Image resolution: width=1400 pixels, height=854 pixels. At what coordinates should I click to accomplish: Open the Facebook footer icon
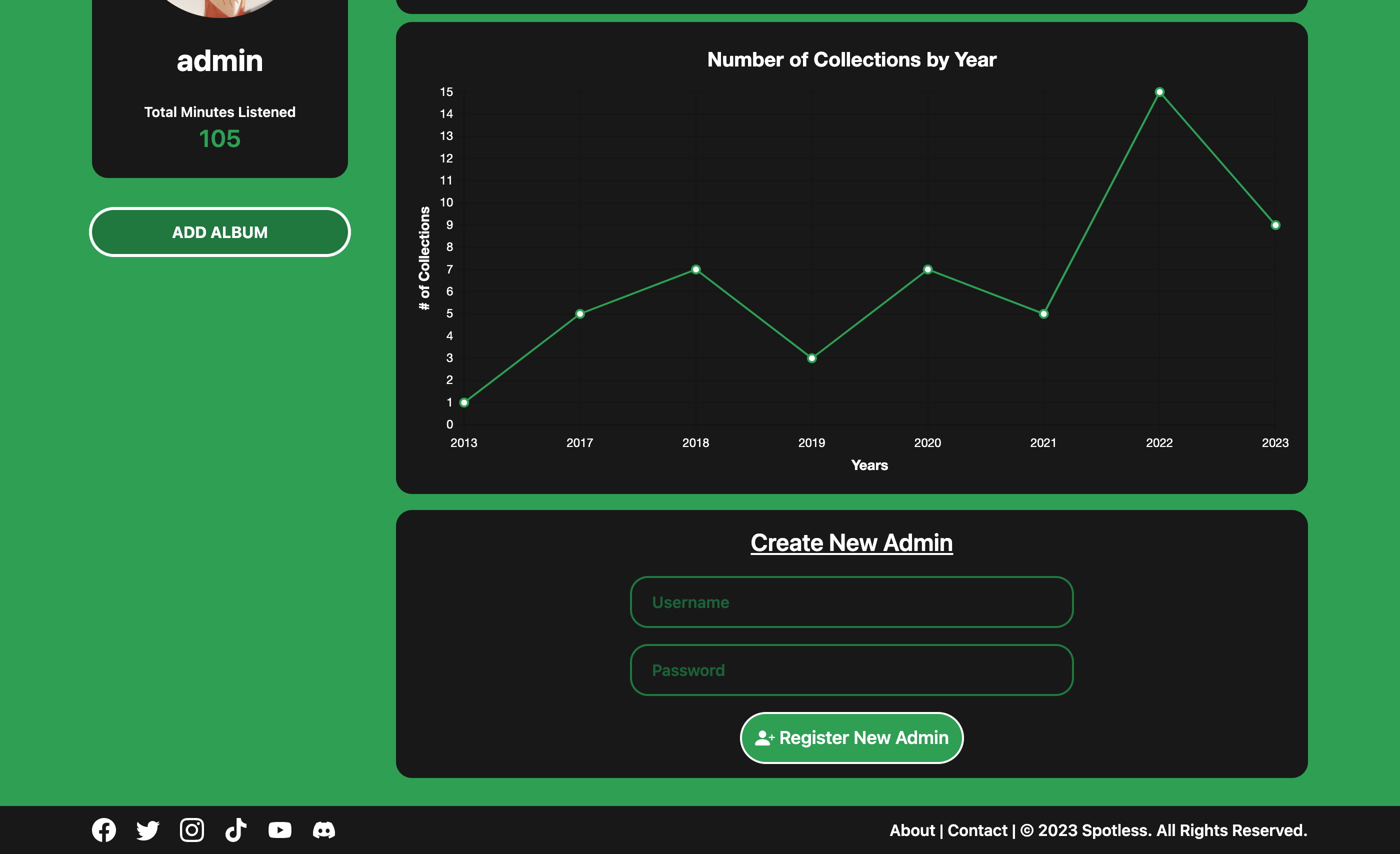pos(104,830)
